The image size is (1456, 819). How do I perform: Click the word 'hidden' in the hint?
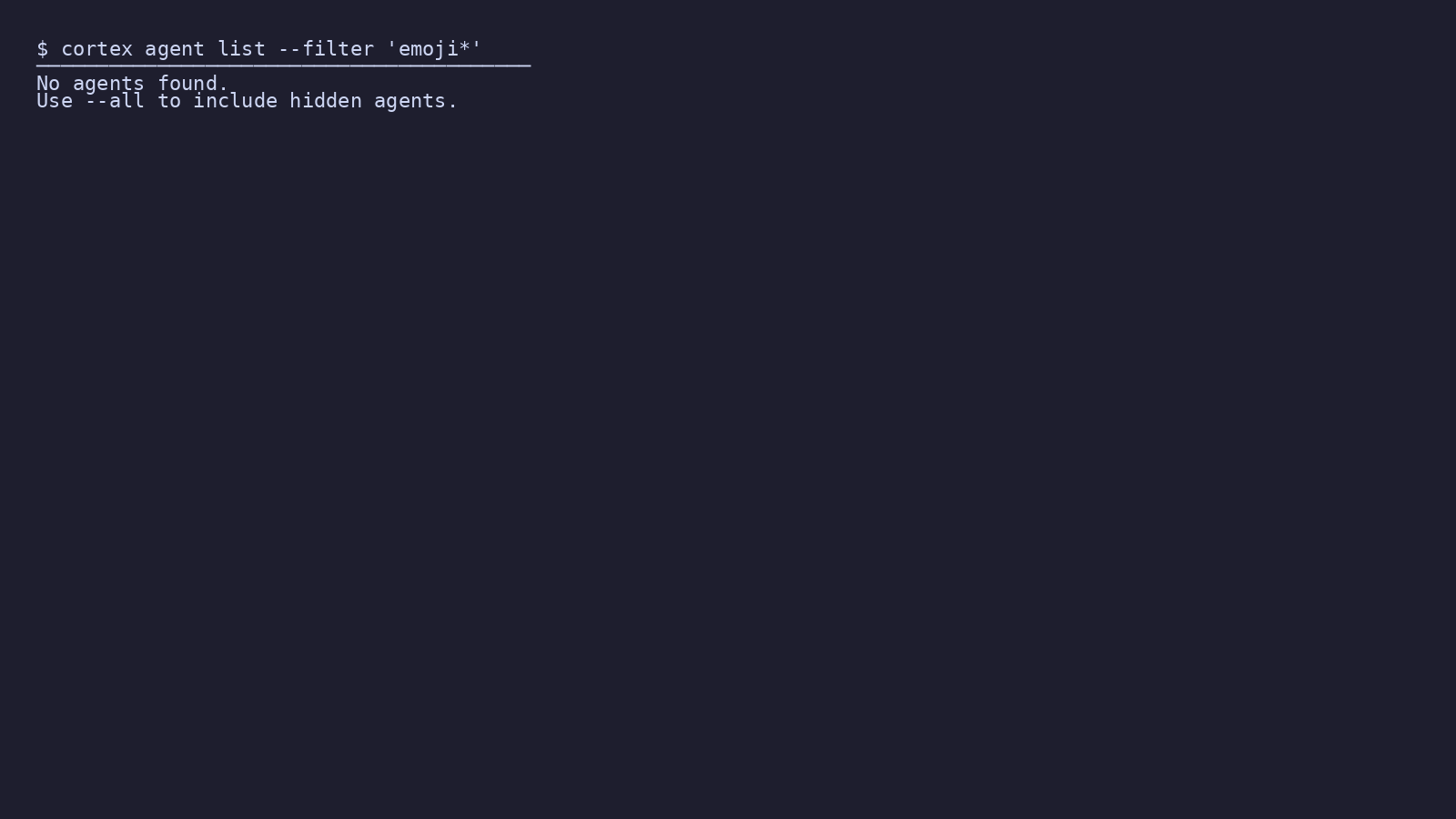326,101
